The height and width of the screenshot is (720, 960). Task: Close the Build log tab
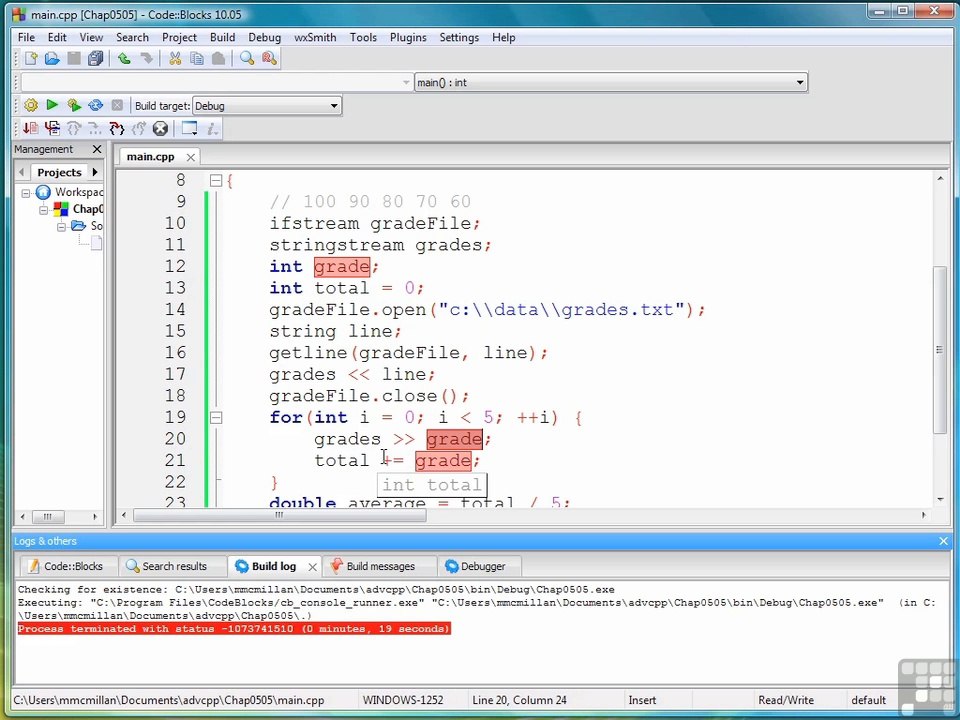pyautogui.click(x=312, y=567)
